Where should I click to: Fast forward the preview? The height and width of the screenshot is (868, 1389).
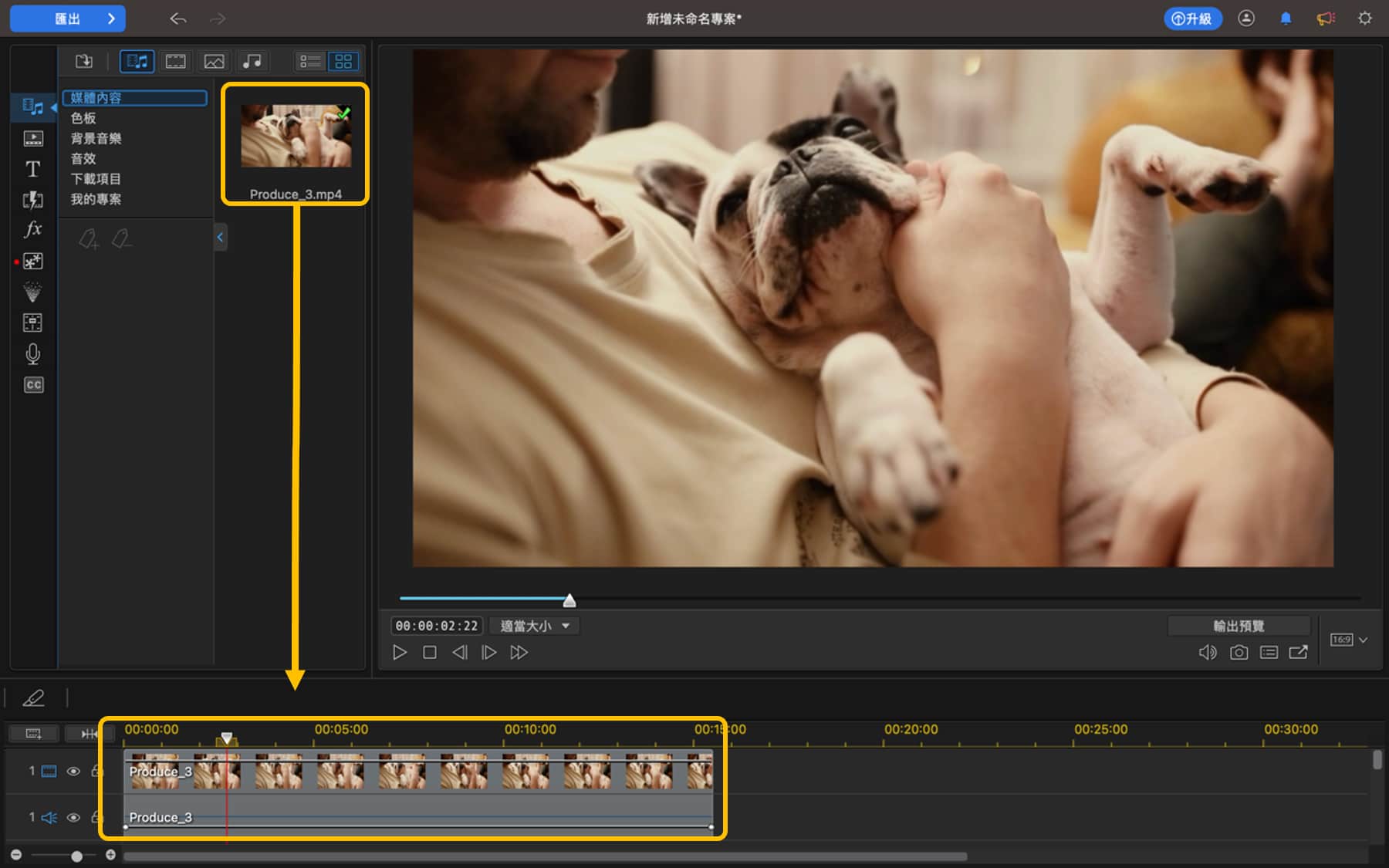pyautogui.click(x=519, y=653)
